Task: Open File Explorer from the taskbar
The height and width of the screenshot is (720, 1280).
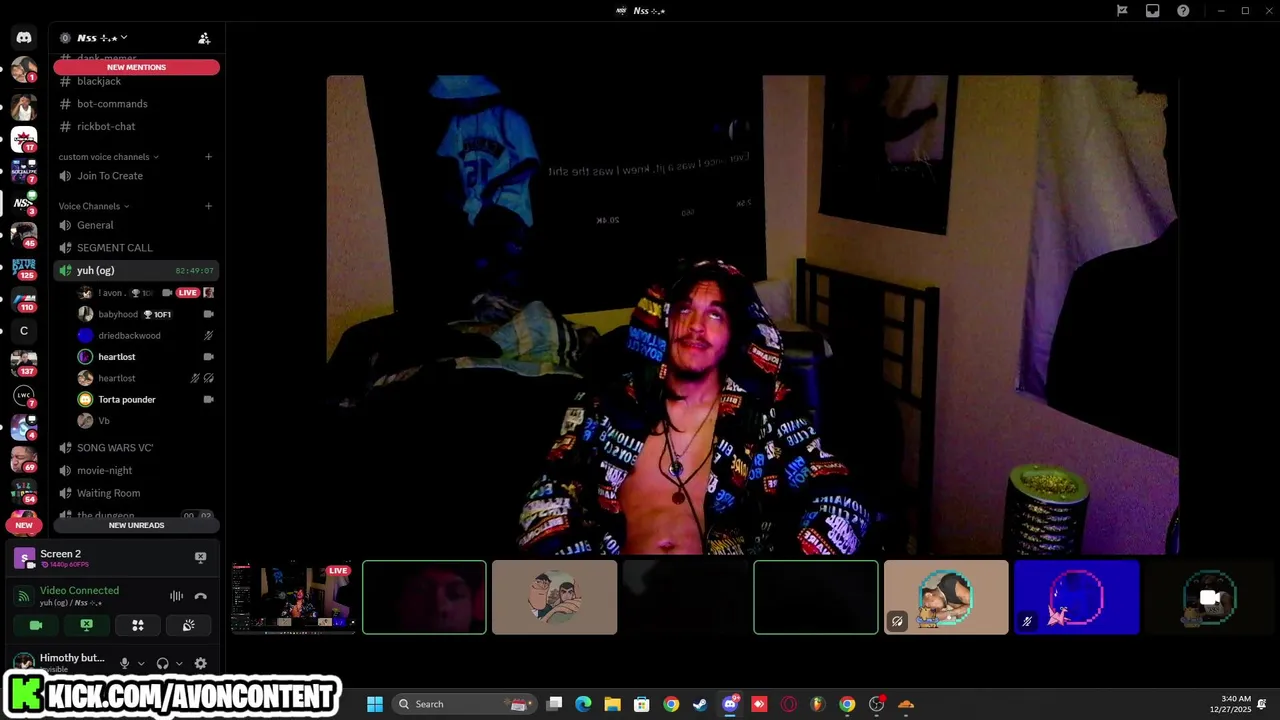Action: [612, 704]
